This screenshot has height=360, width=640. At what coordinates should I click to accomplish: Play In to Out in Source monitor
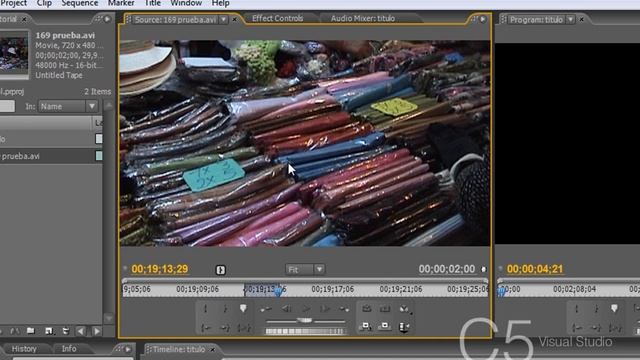click(x=244, y=327)
